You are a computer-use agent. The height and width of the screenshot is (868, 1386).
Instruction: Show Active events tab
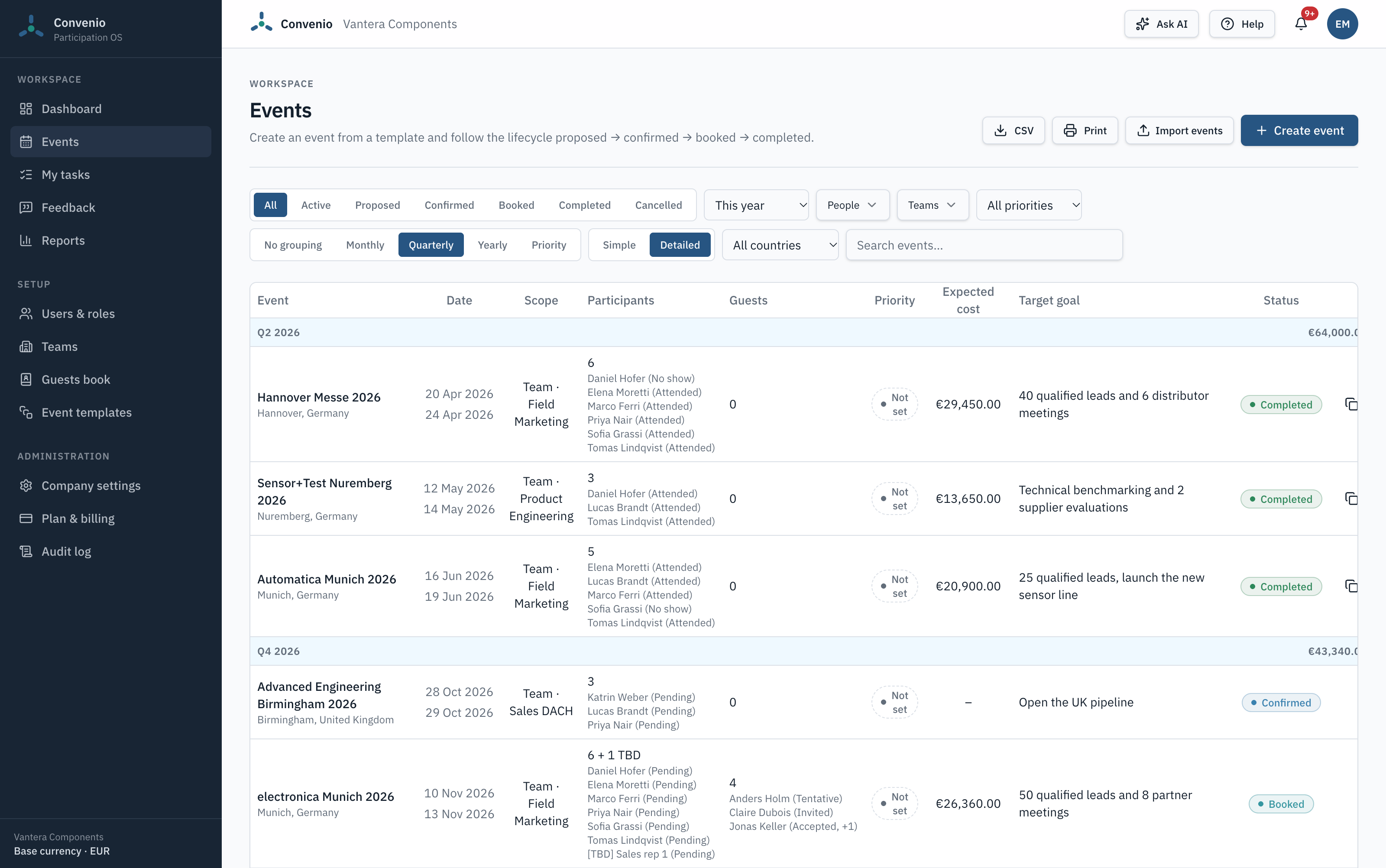click(316, 205)
